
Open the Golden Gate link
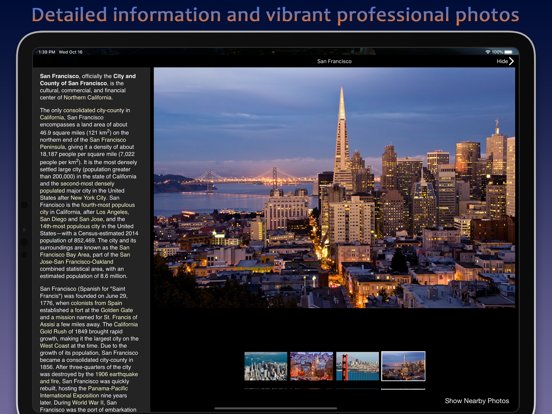(x=117, y=310)
